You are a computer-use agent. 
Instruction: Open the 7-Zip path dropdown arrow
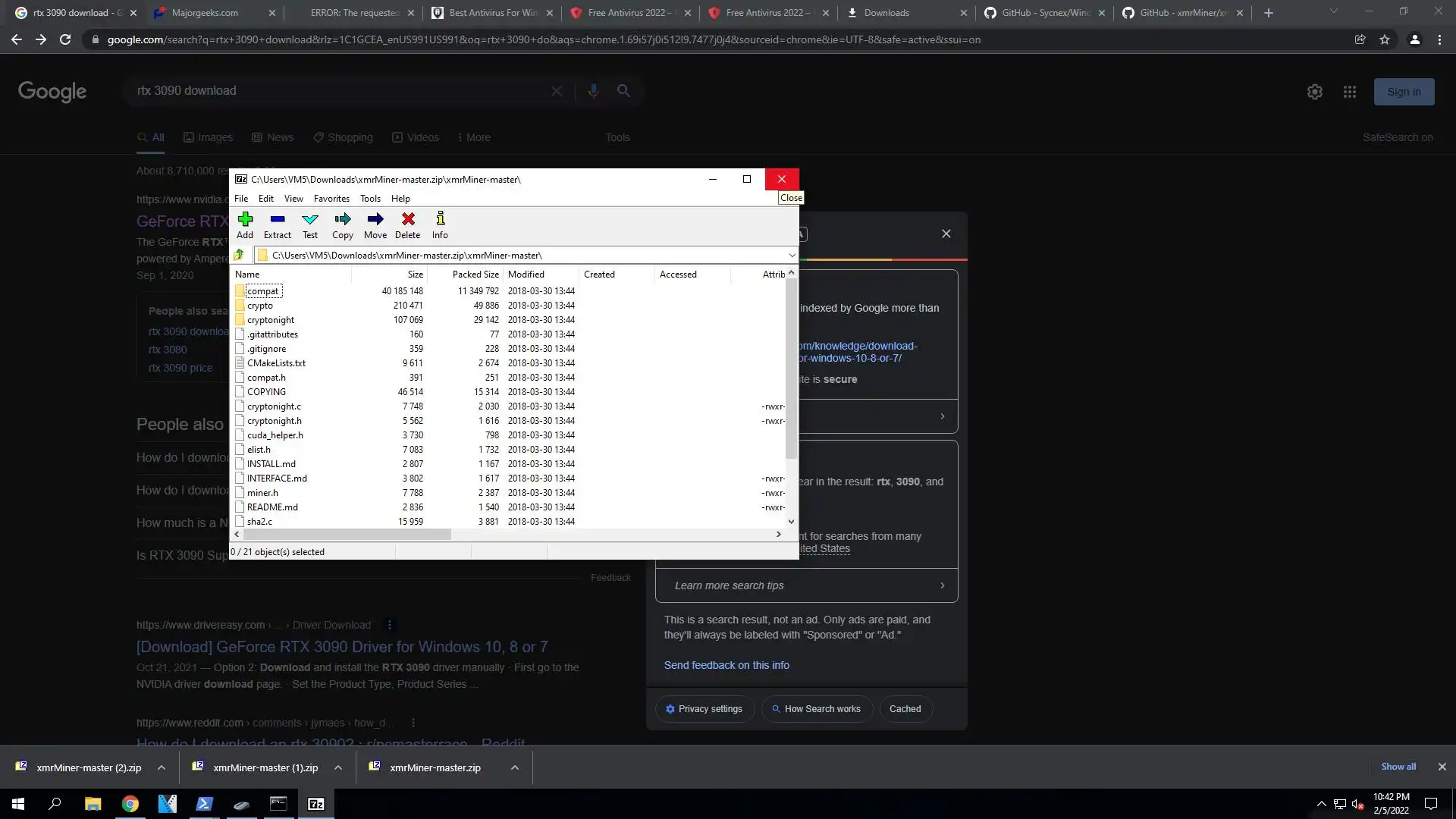click(792, 256)
